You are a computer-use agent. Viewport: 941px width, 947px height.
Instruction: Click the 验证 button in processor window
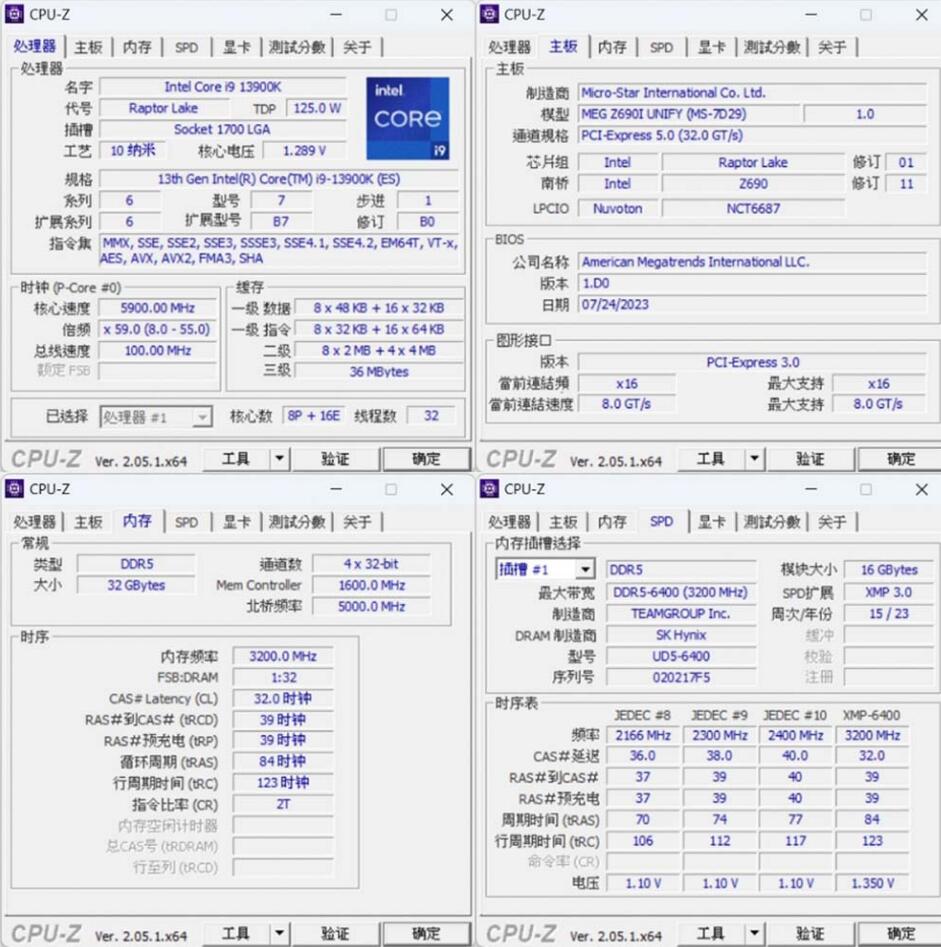pyautogui.click(x=336, y=458)
